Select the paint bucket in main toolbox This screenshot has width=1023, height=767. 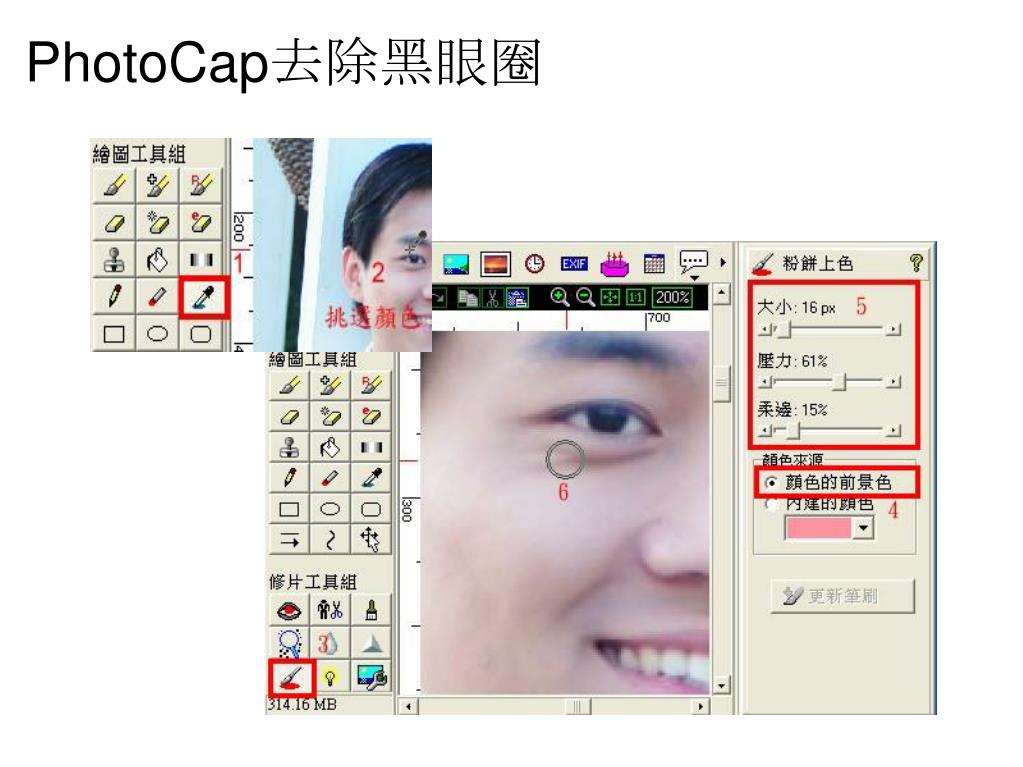tap(330, 447)
